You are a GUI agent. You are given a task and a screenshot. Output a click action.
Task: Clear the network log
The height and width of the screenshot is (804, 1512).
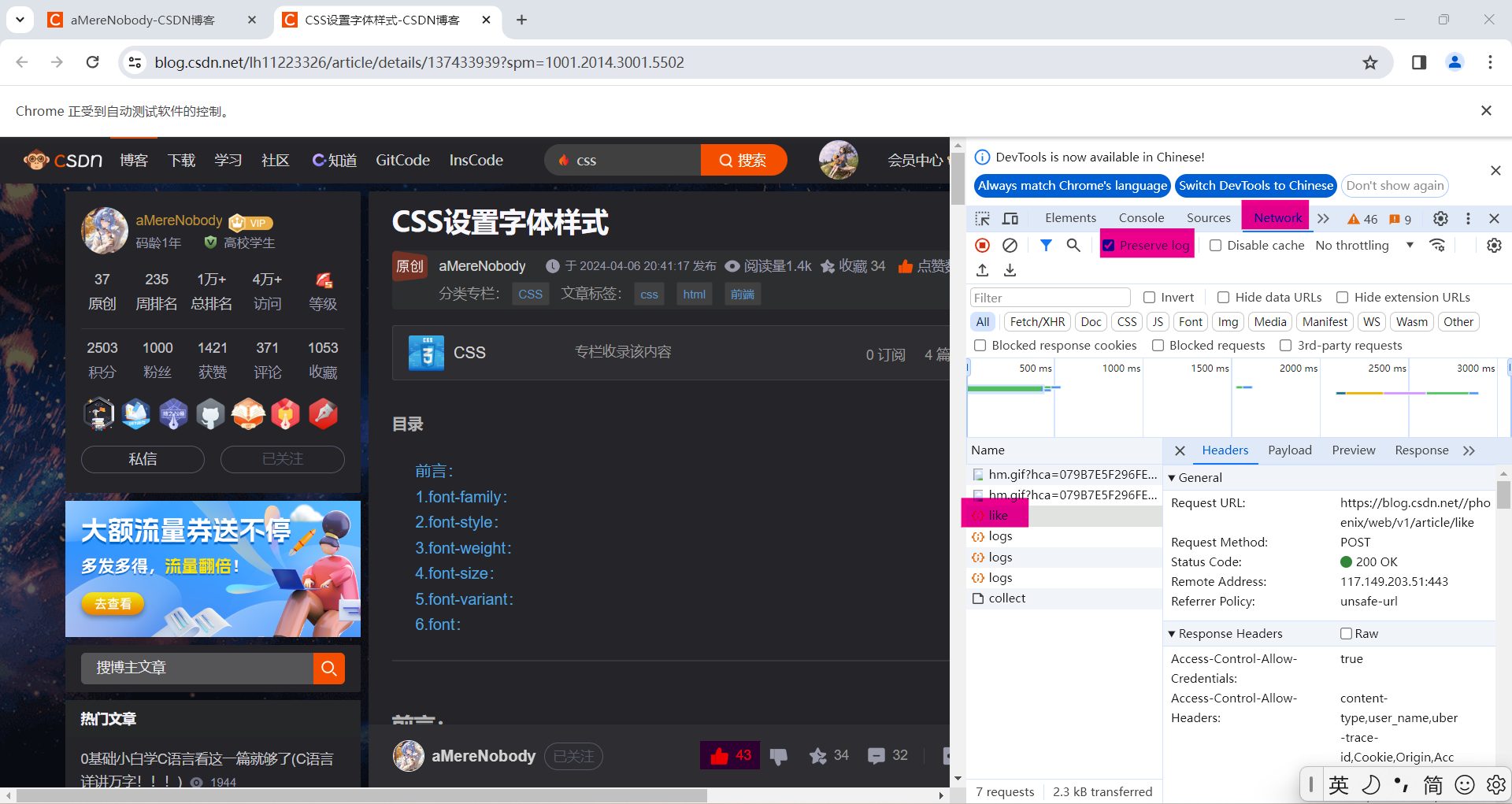click(x=1010, y=246)
